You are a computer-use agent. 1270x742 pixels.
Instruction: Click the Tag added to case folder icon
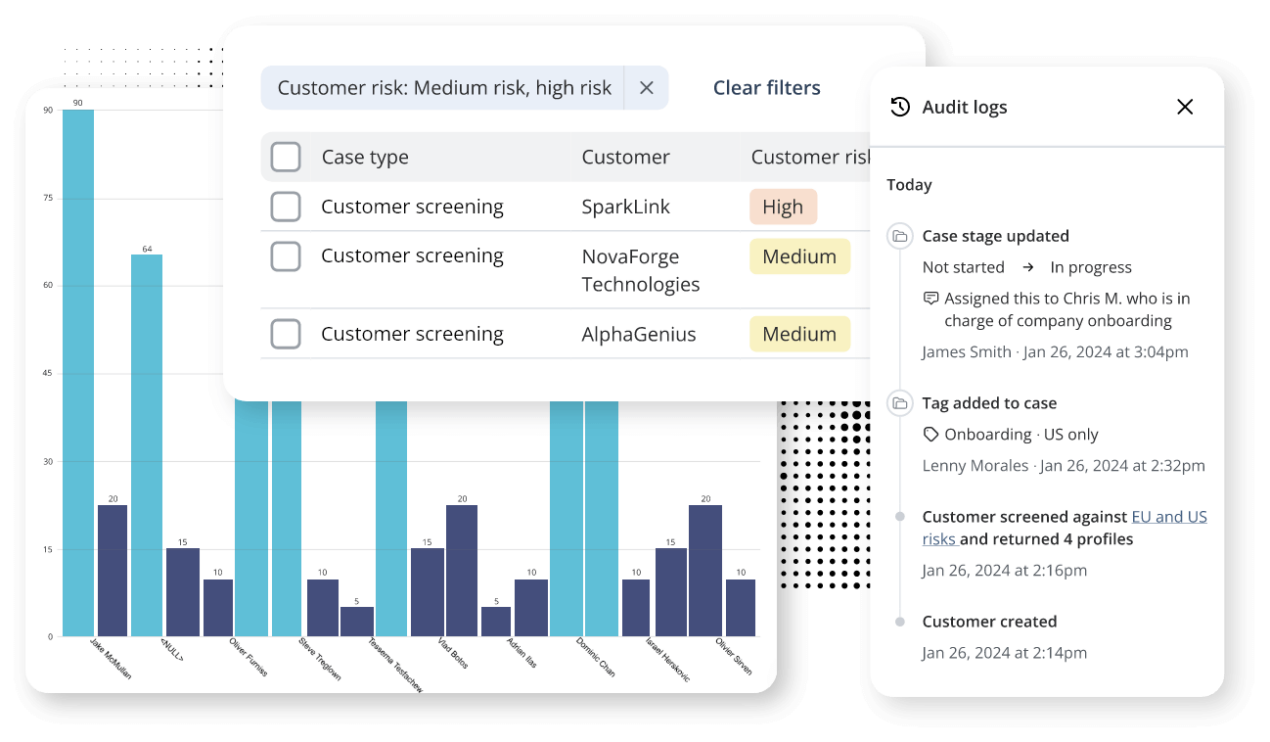pos(900,403)
